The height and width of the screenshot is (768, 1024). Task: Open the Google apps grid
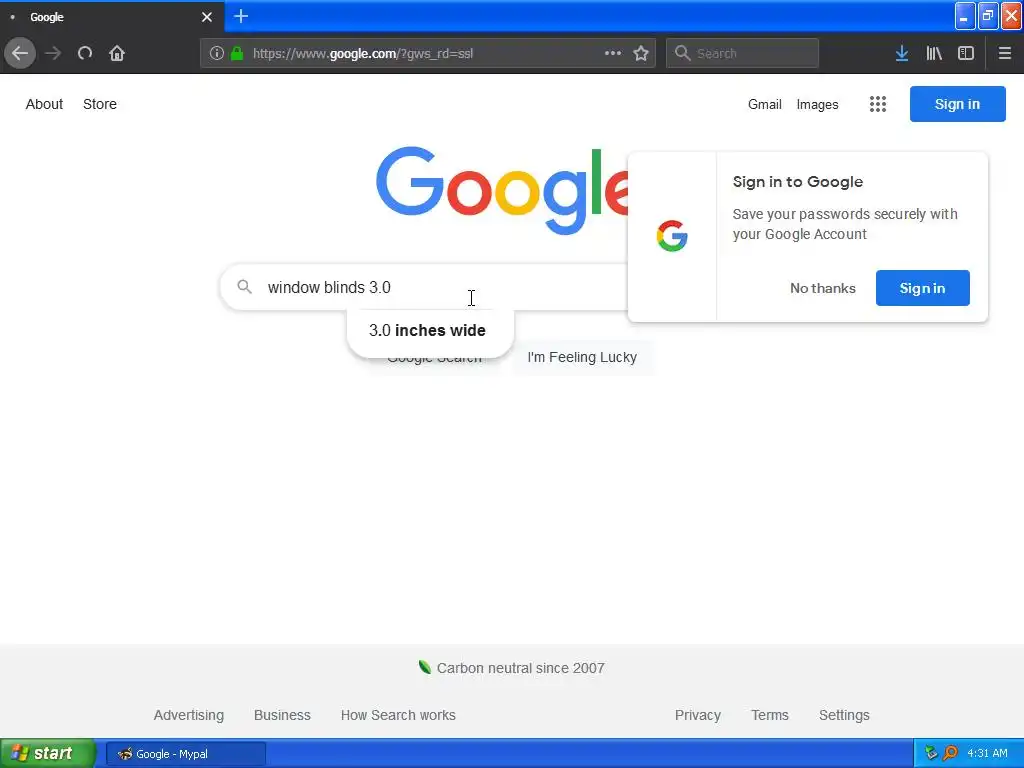click(x=878, y=104)
